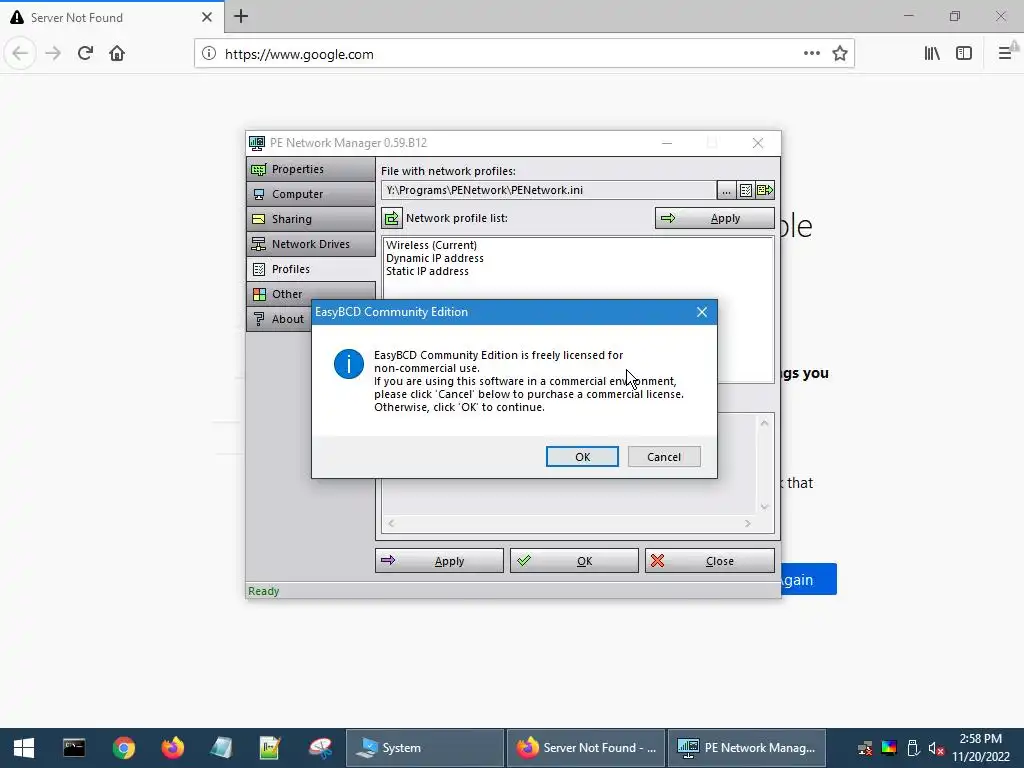Click Apply next to Network profile list
The height and width of the screenshot is (768, 1024).
pos(714,218)
